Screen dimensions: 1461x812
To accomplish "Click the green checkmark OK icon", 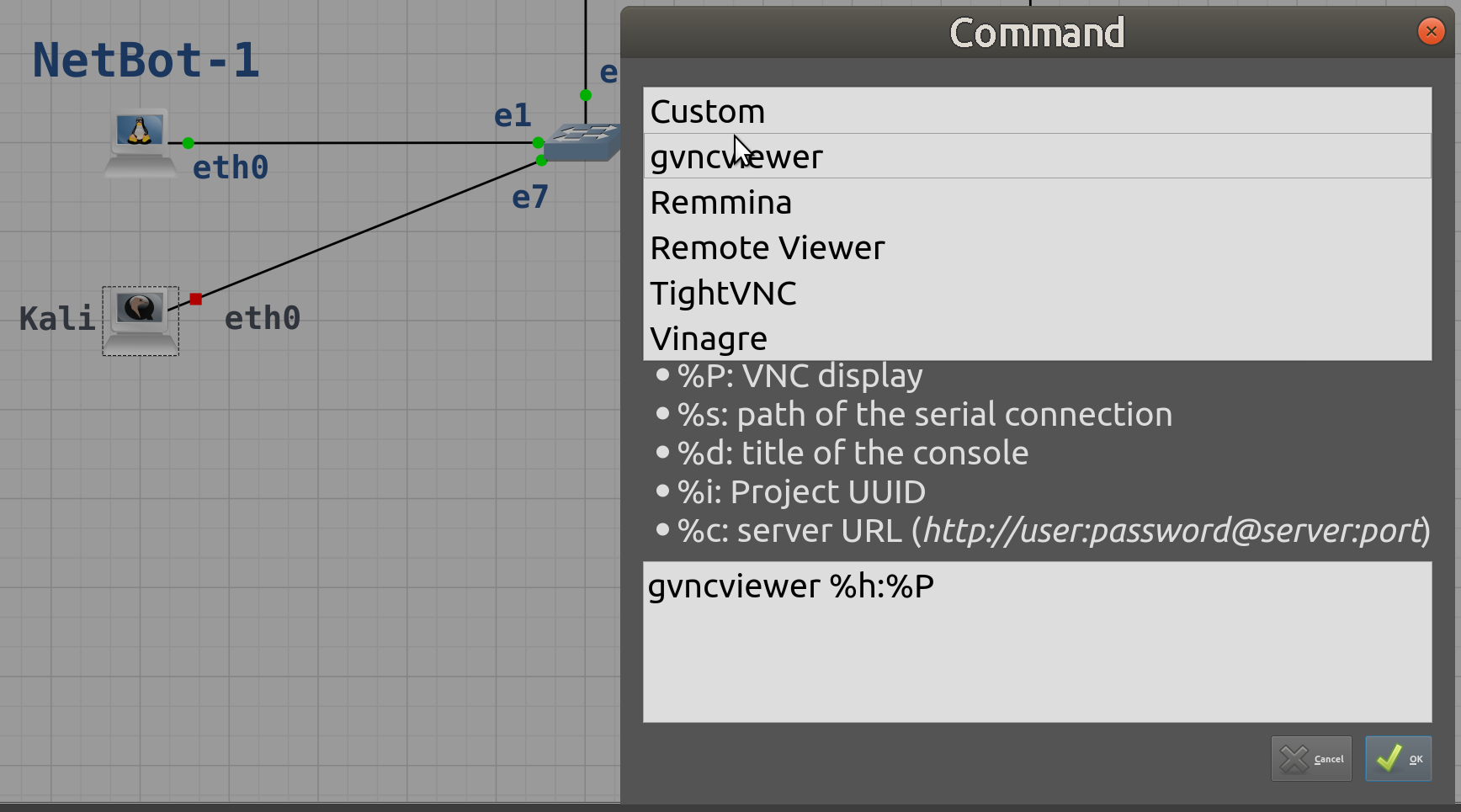I will click(1390, 757).
